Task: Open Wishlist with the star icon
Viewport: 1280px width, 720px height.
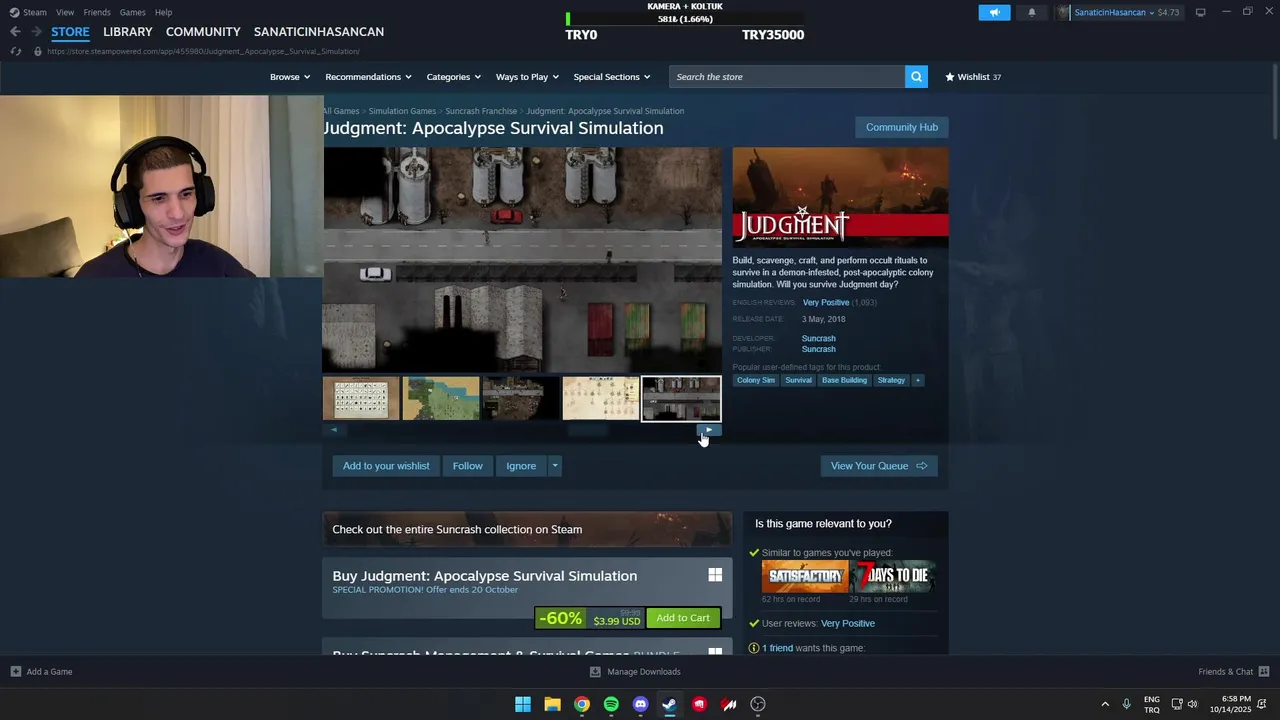Action: 950,77
